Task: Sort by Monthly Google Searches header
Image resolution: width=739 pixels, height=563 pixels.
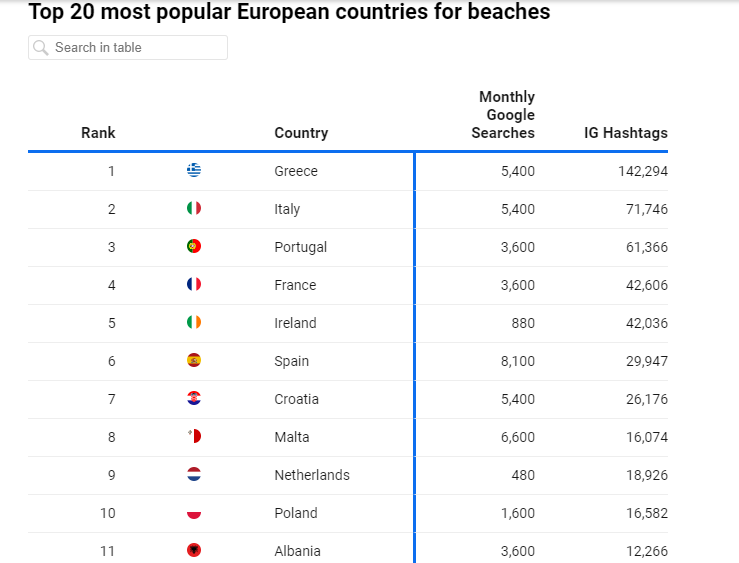Action: click(506, 115)
